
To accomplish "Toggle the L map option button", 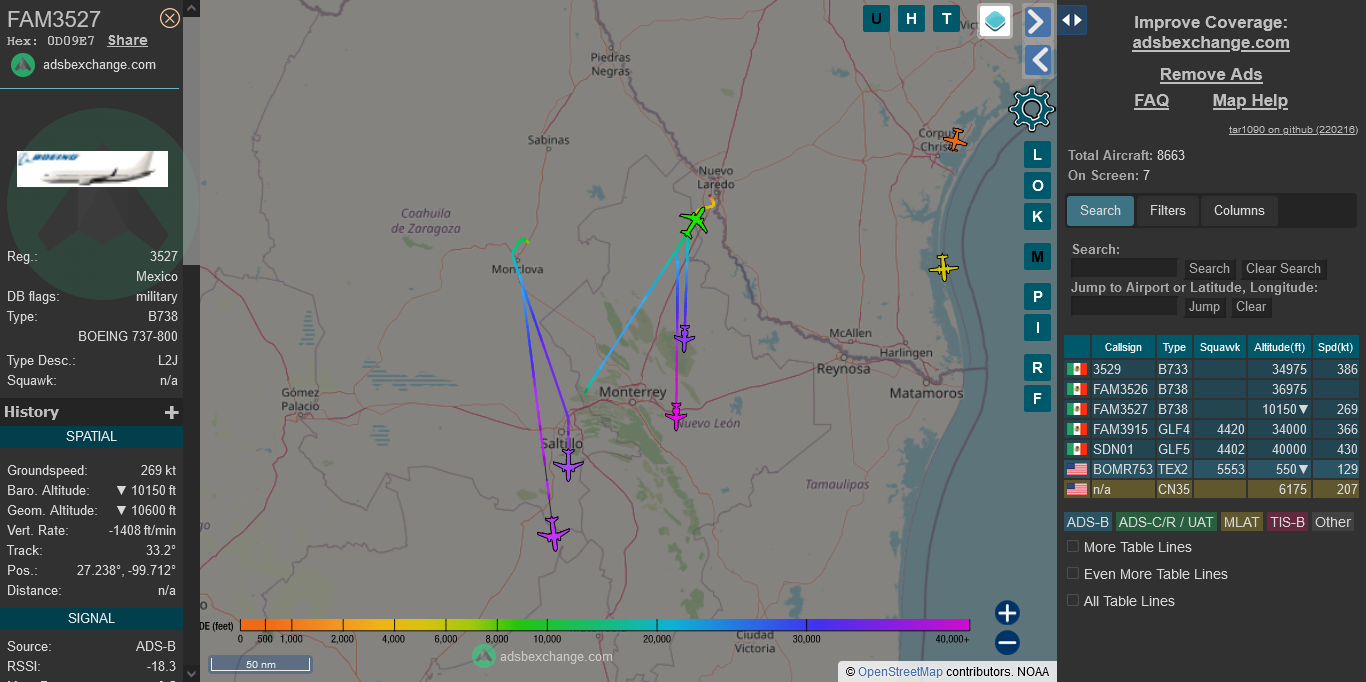I will click(1037, 154).
